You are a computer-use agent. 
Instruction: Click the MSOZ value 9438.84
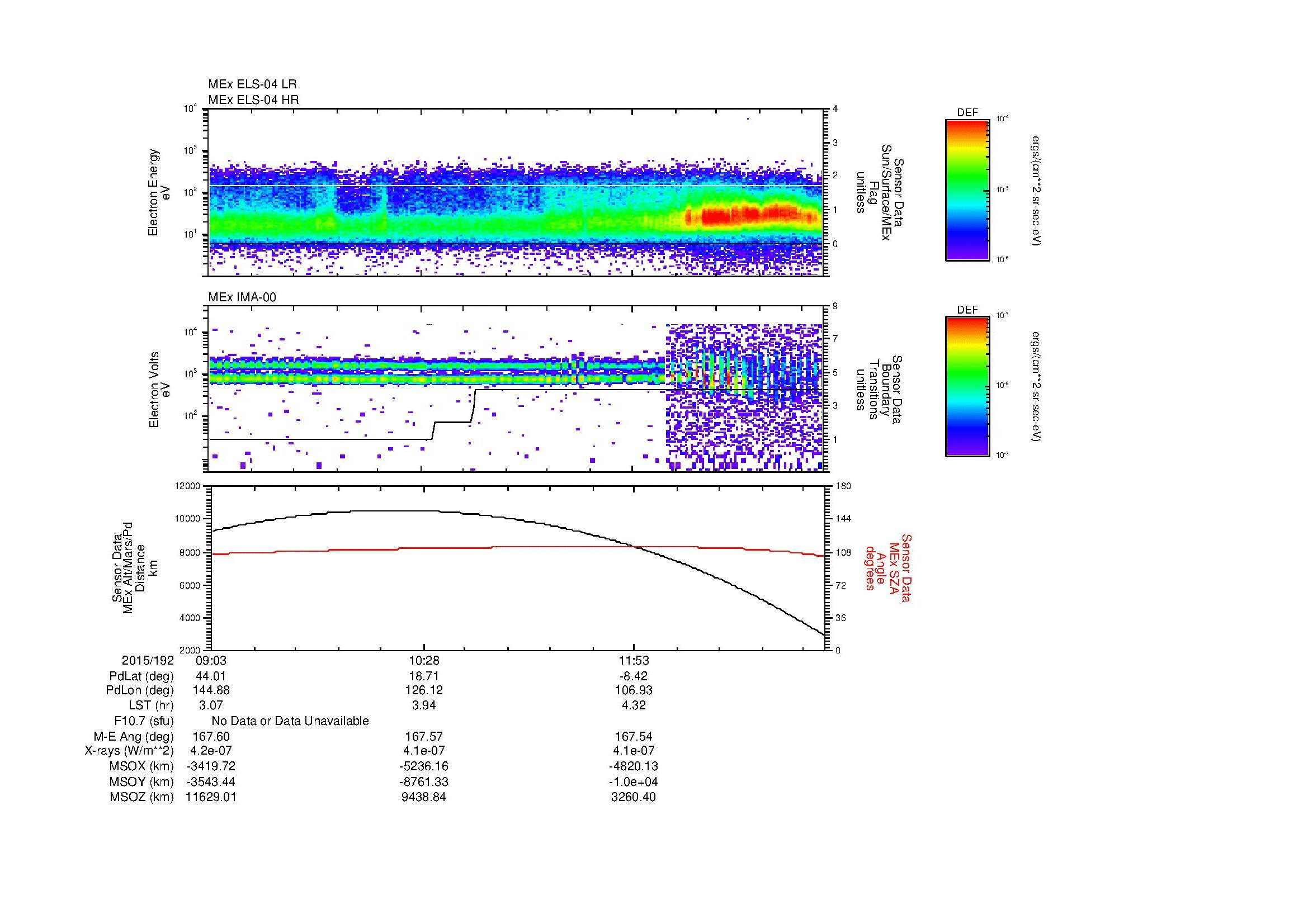click(424, 797)
